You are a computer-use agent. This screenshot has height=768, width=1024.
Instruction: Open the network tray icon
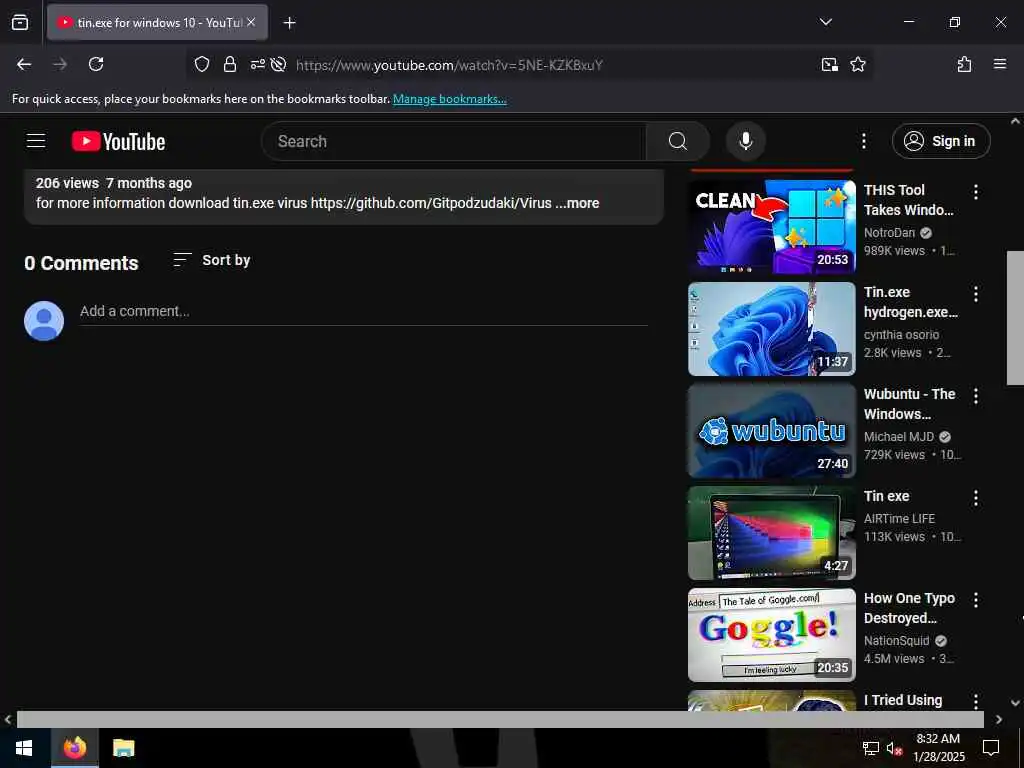pyautogui.click(x=871, y=748)
